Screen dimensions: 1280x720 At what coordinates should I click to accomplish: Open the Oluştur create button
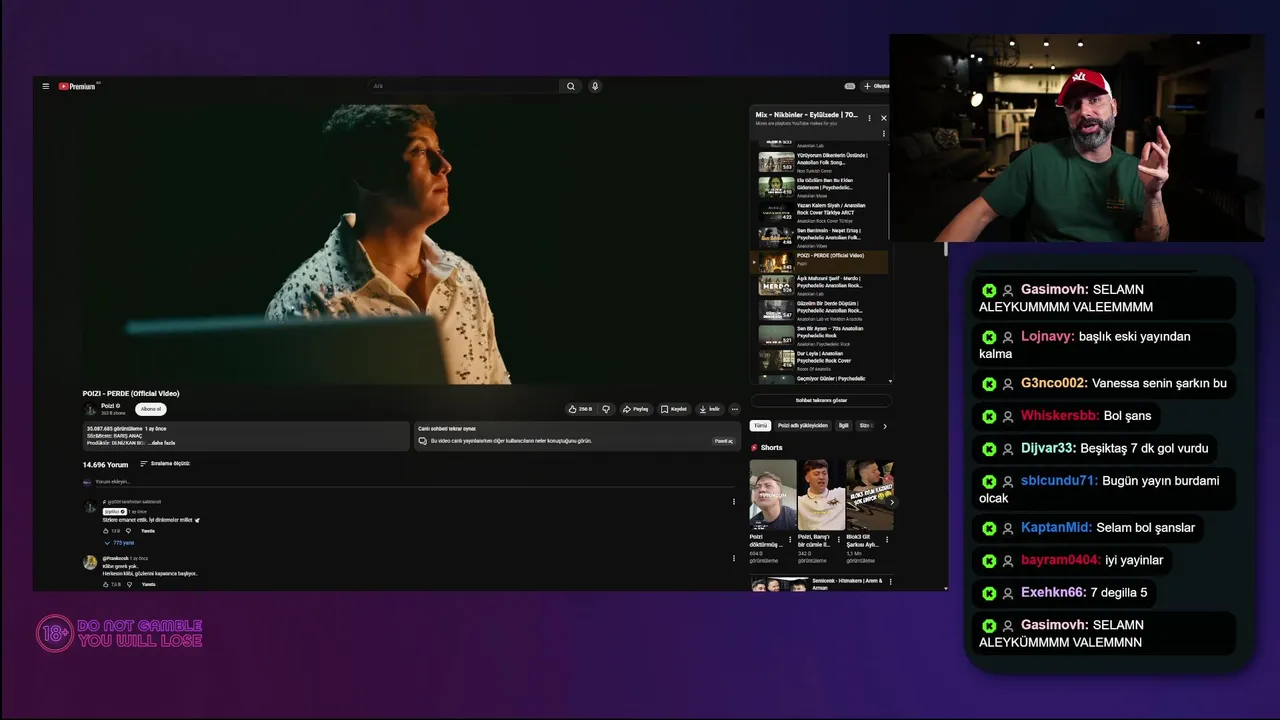[877, 86]
